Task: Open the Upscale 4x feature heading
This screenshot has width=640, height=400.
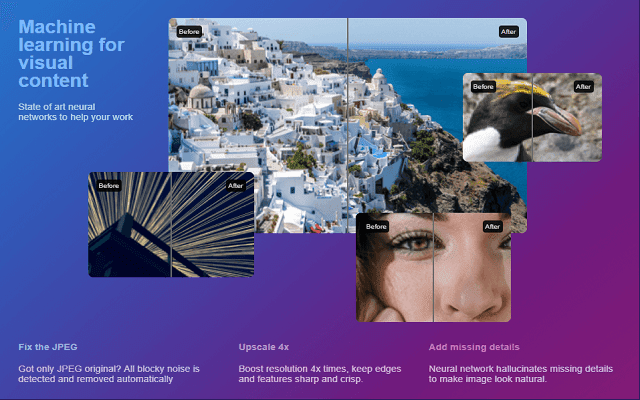Action: pos(264,347)
